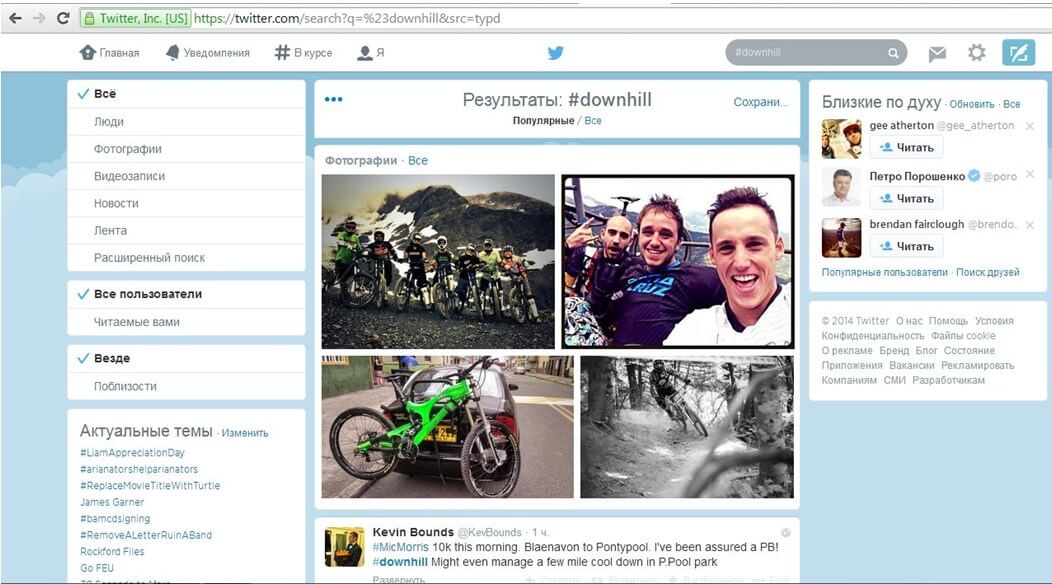The width and height of the screenshot is (1052, 584).
Task: Dismiss gee atherton suggestion
Action: click(x=1030, y=126)
